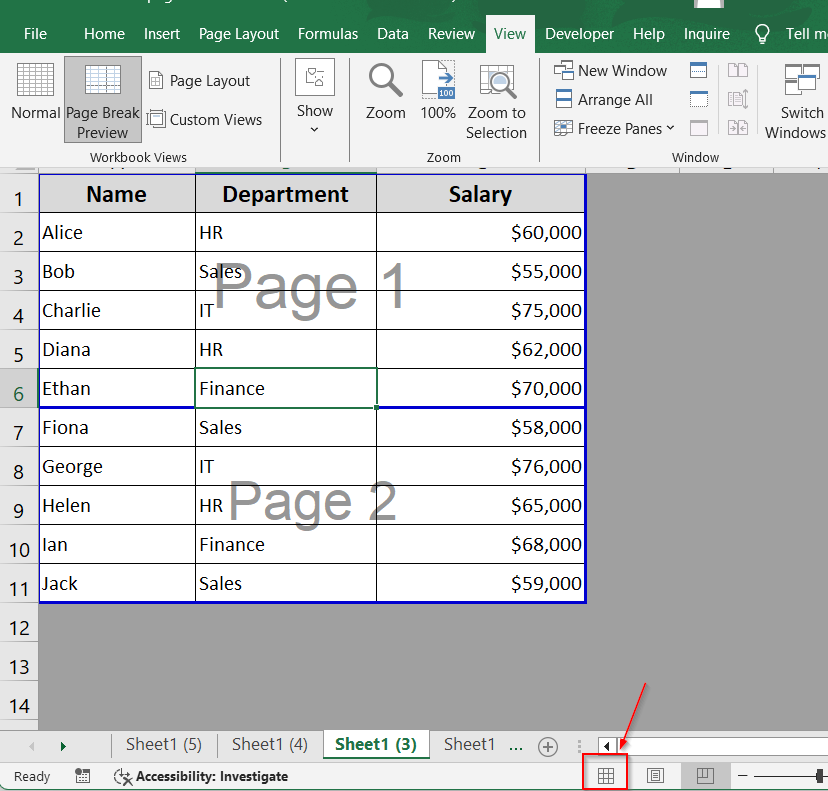Click Page Break Preview status bar icon
This screenshot has height=791, width=828.
[x=705, y=776]
